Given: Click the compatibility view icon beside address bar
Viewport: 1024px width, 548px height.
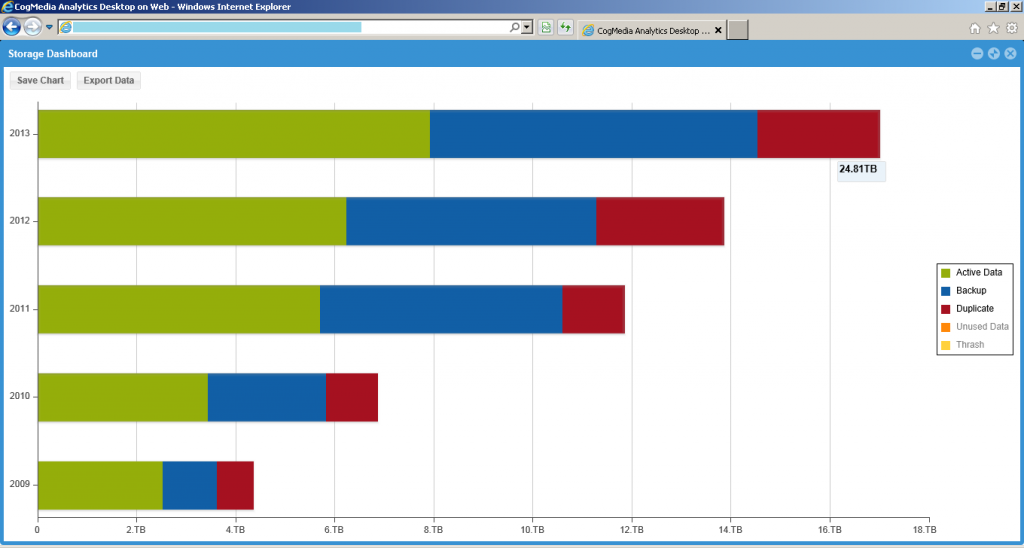Looking at the screenshot, I should (546, 27).
